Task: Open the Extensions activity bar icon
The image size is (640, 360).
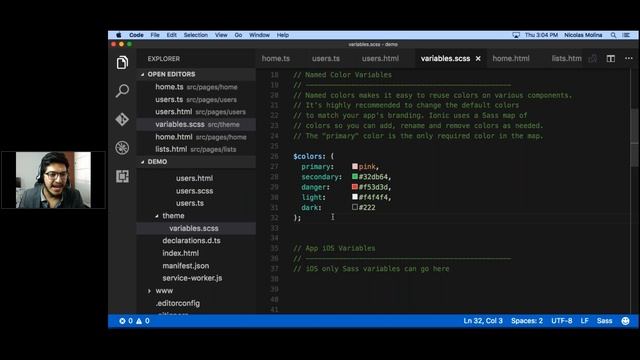Action: (122, 176)
